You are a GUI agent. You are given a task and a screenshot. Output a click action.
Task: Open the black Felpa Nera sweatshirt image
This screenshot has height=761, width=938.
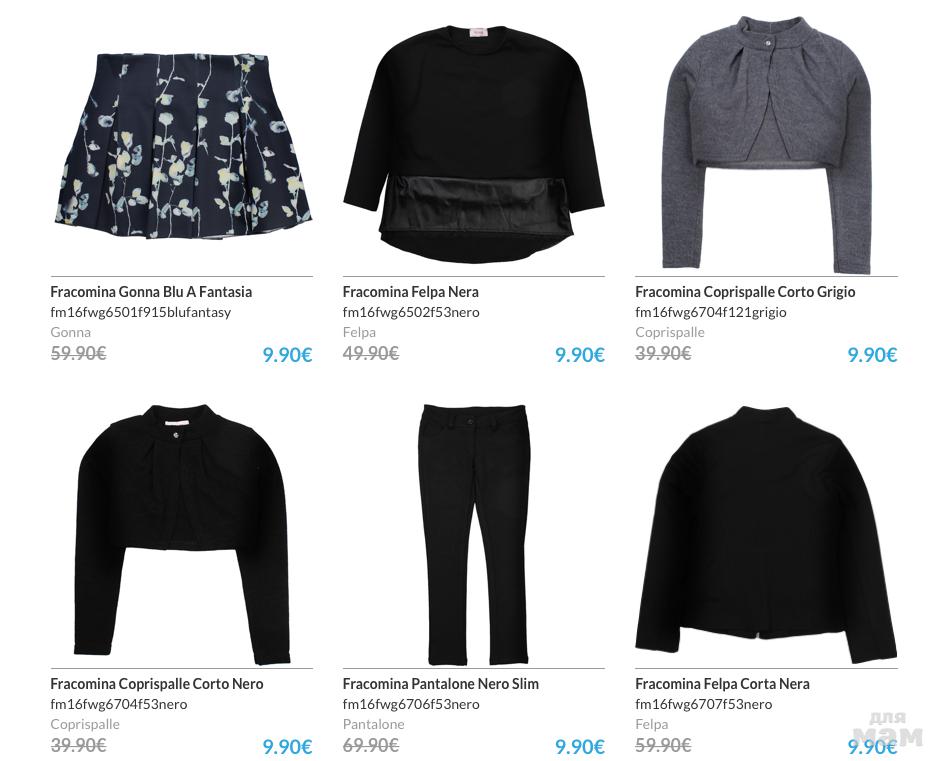click(x=474, y=144)
